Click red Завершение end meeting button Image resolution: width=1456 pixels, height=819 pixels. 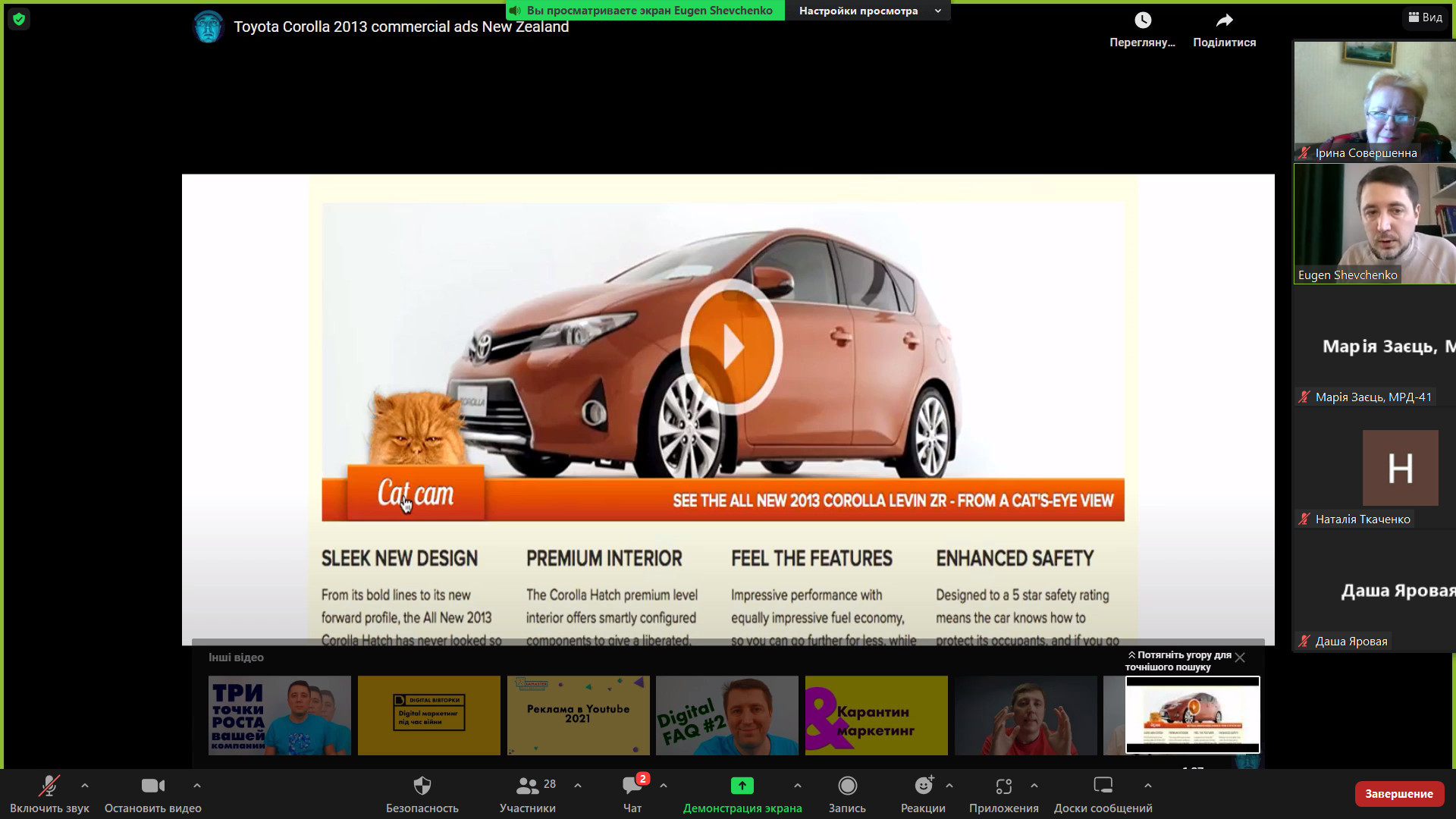pos(1399,794)
